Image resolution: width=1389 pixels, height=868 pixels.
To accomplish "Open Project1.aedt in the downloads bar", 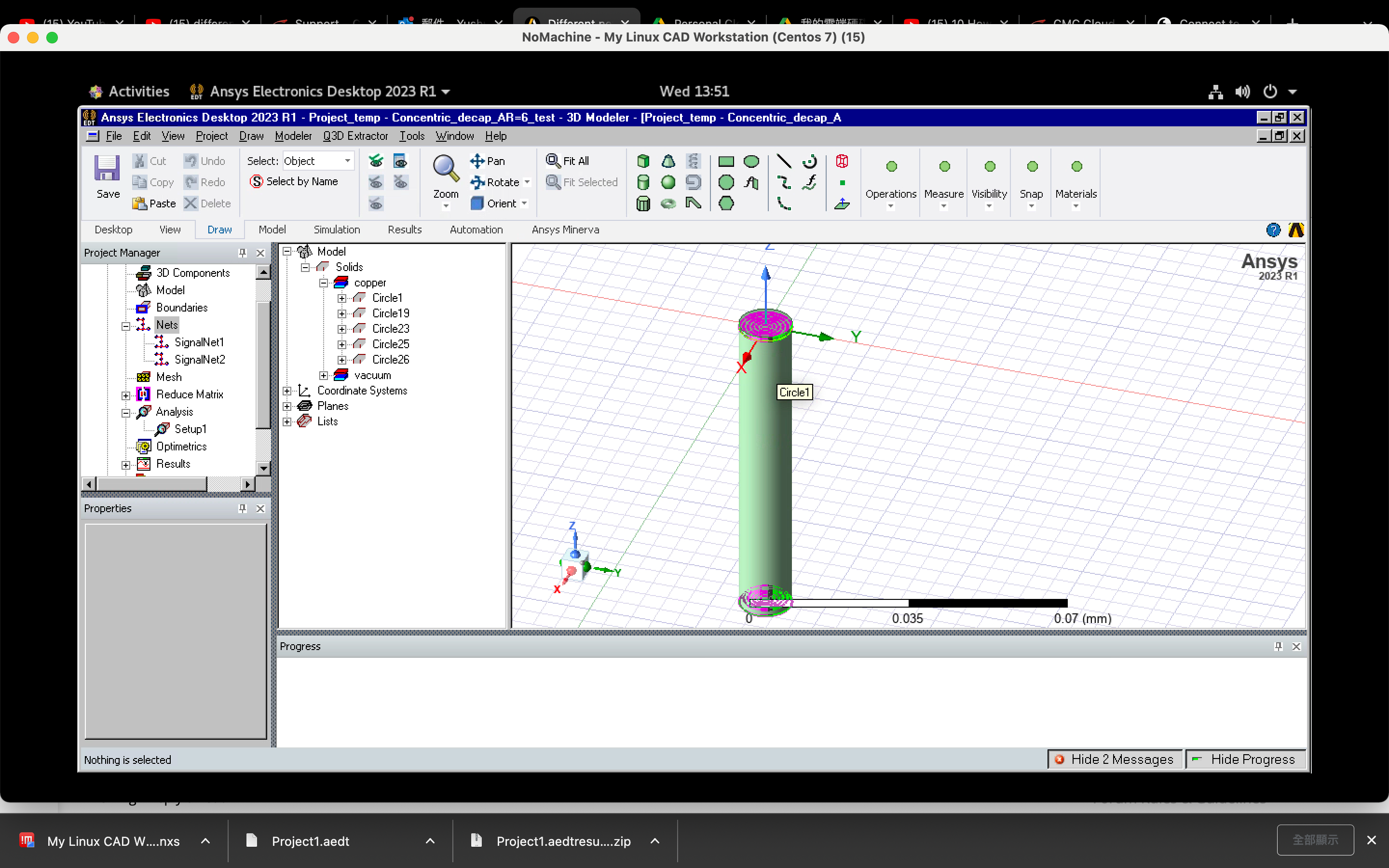I will [310, 841].
